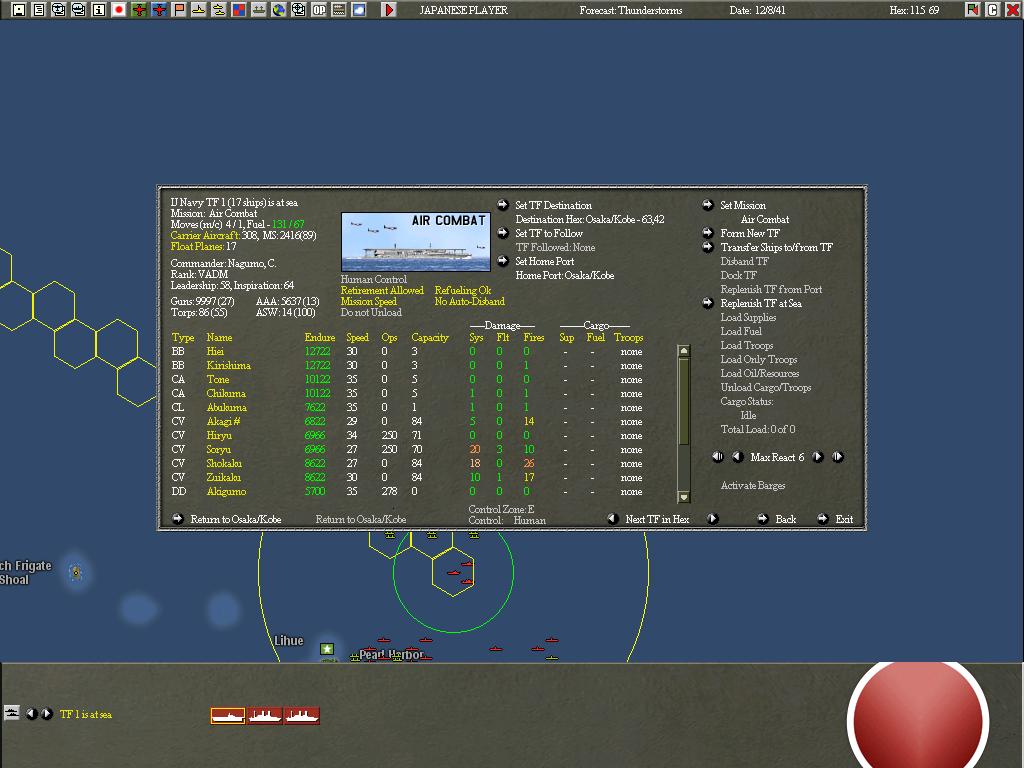Go to next TF in Hex arrow
The height and width of the screenshot is (768, 1024).
tap(712, 519)
